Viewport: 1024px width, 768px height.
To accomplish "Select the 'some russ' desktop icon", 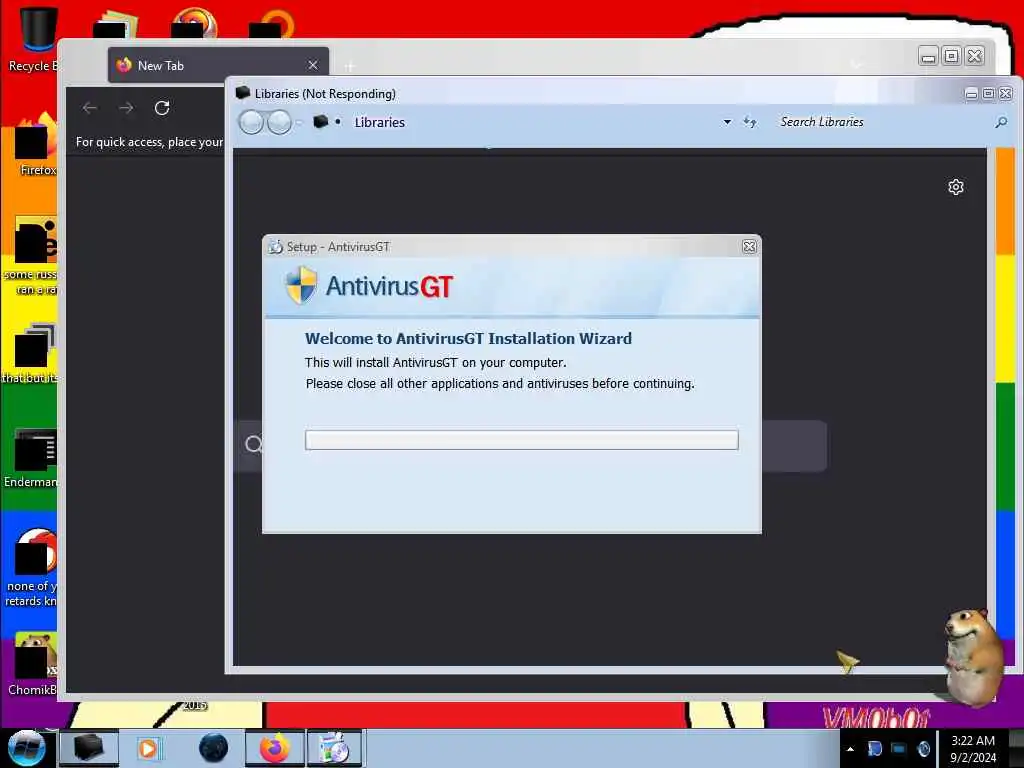I will 31,256.
